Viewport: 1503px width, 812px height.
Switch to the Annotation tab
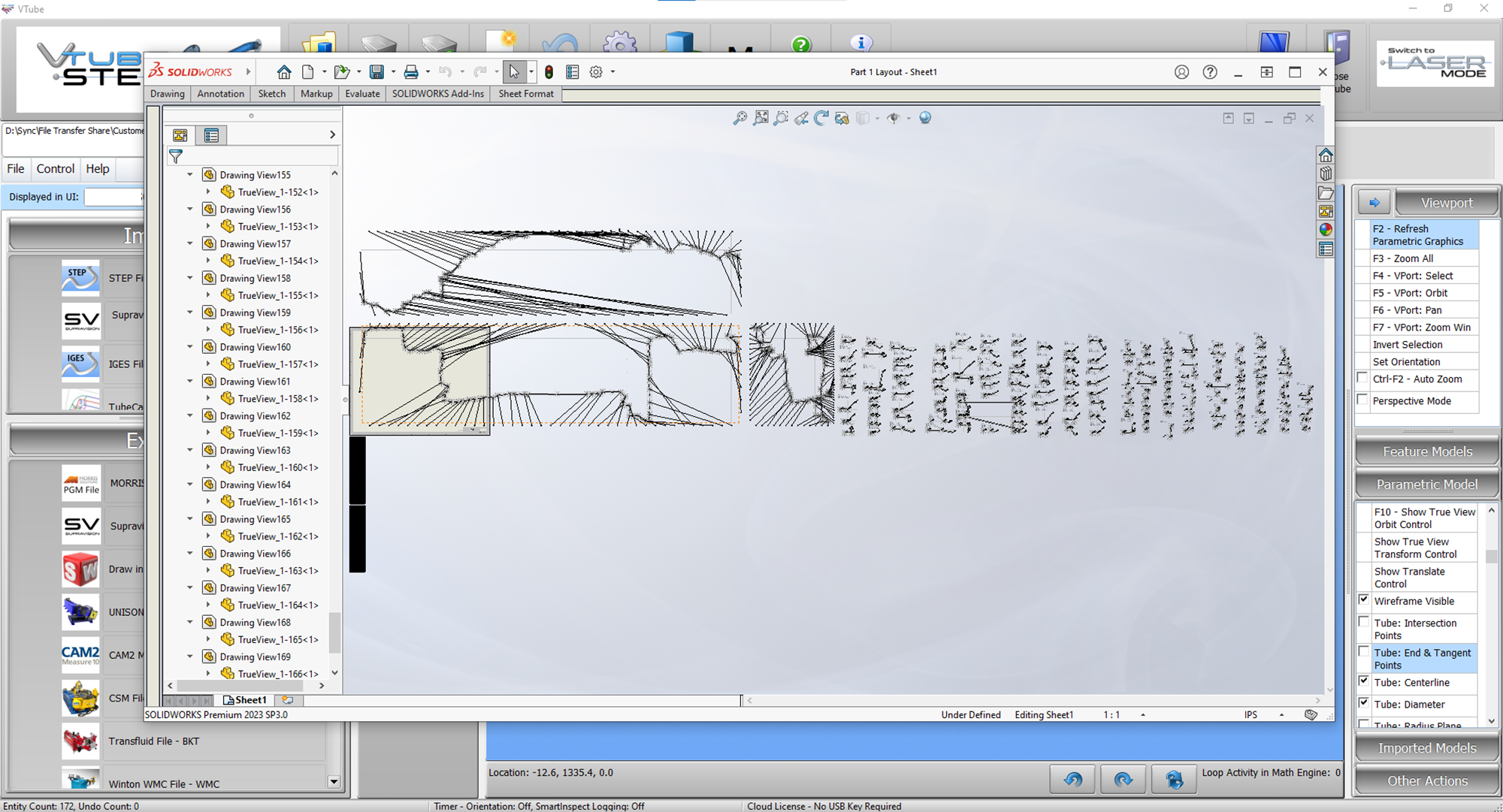[220, 94]
